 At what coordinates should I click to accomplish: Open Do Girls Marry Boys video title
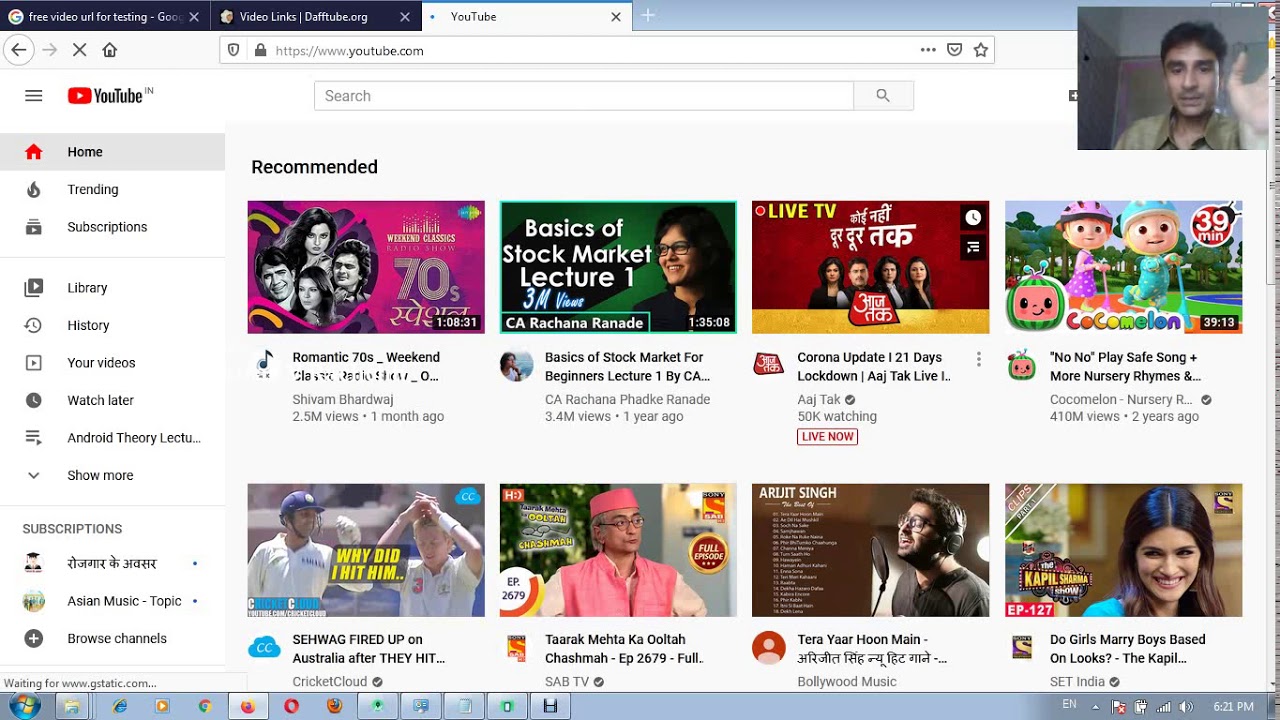click(x=1128, y=649)
